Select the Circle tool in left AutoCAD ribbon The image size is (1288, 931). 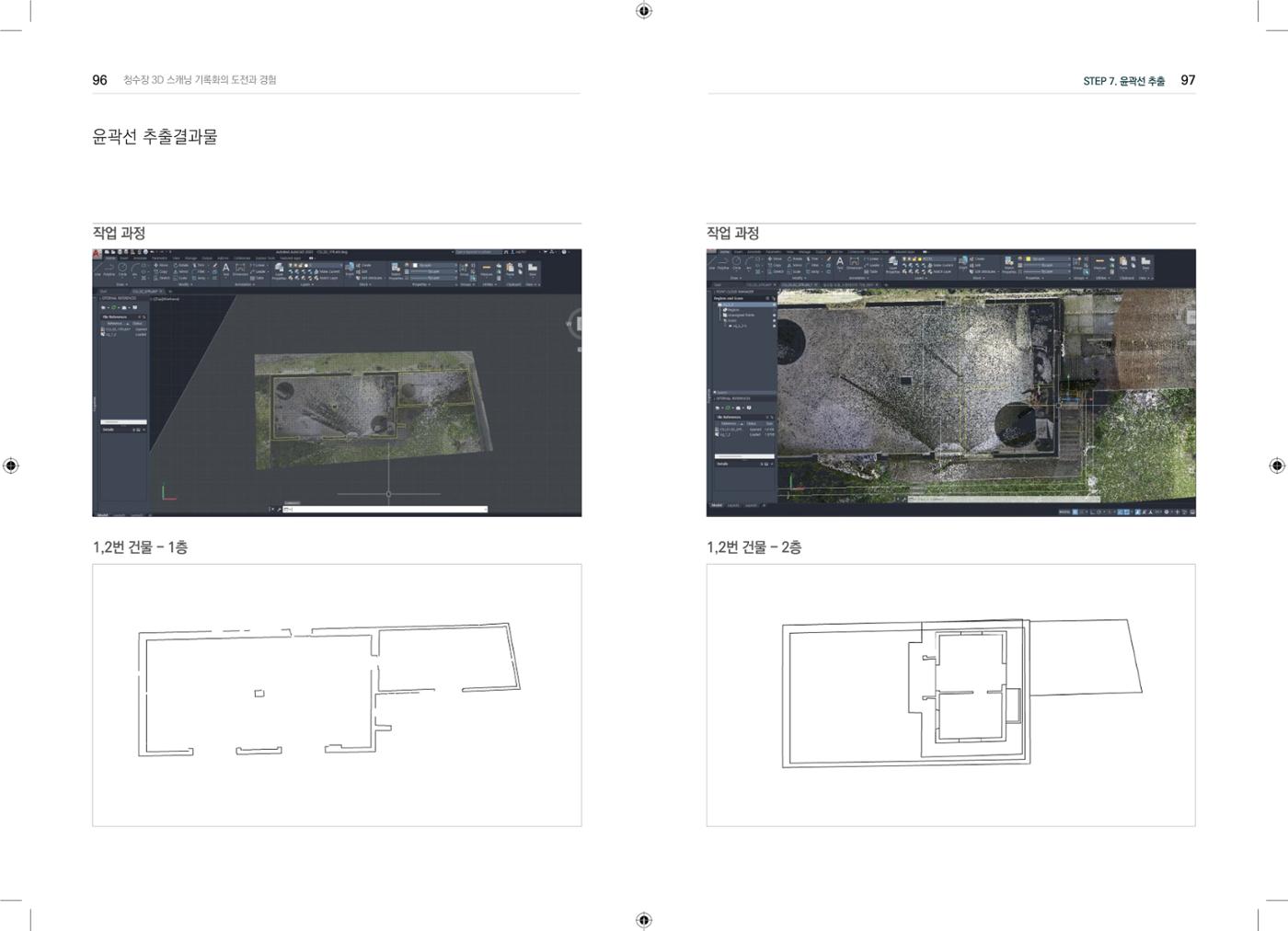[x=122, y=268]
